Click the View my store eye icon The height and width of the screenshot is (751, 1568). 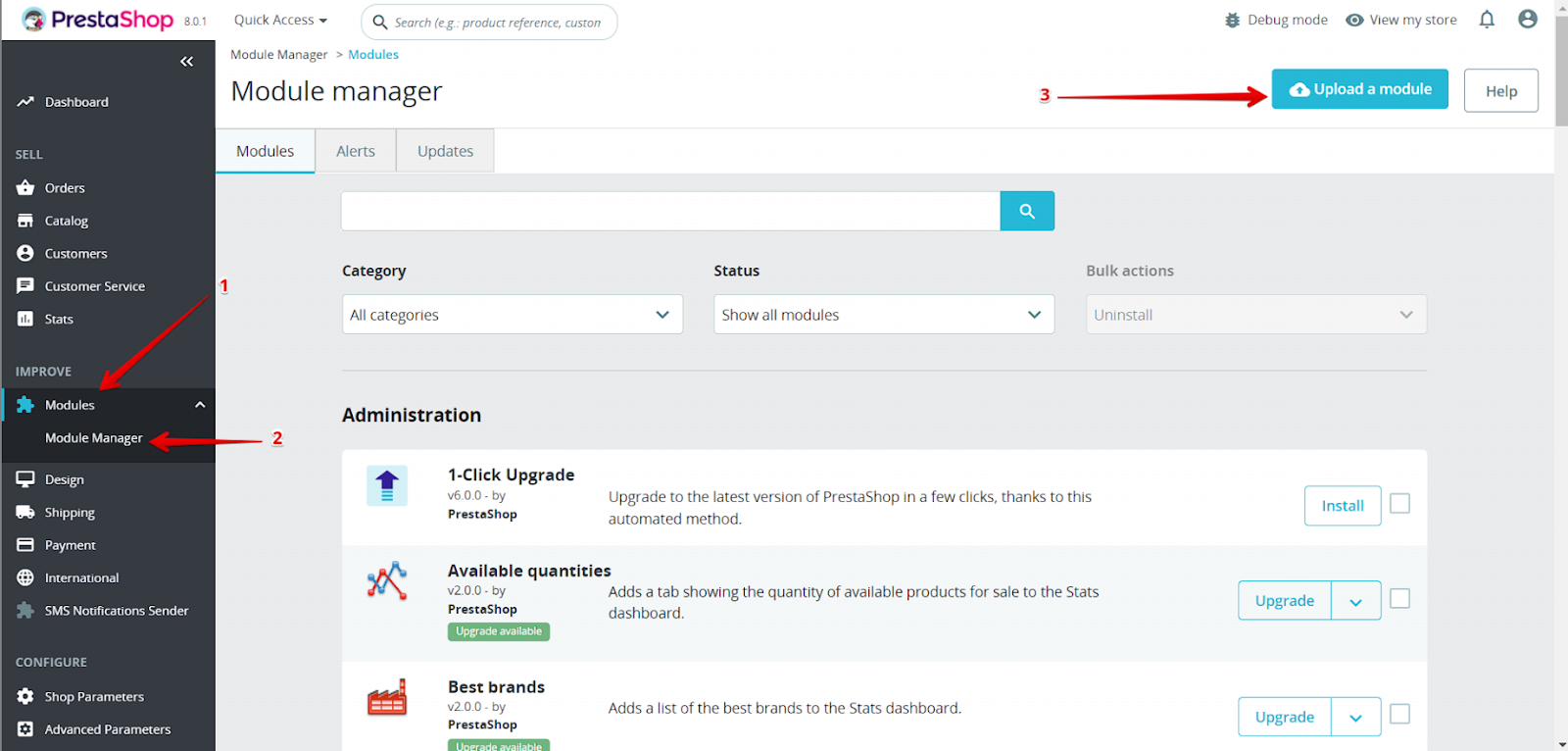click(1354, 20)
